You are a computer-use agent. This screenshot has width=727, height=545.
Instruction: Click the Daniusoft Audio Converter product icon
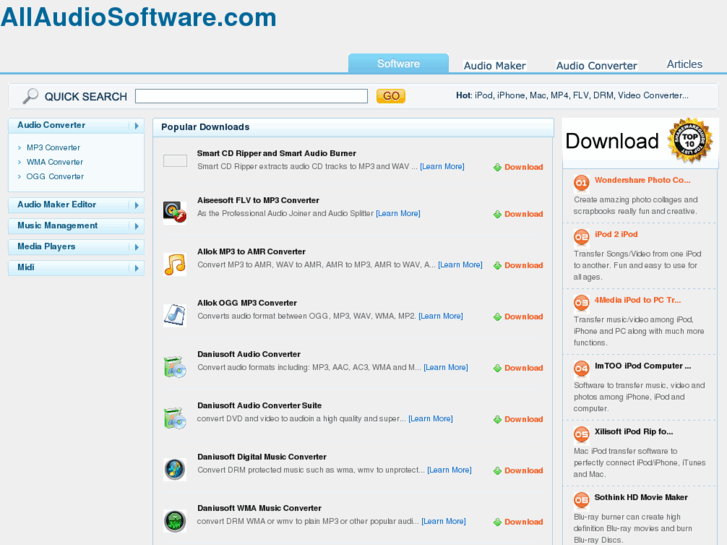[x=175, y=366]
